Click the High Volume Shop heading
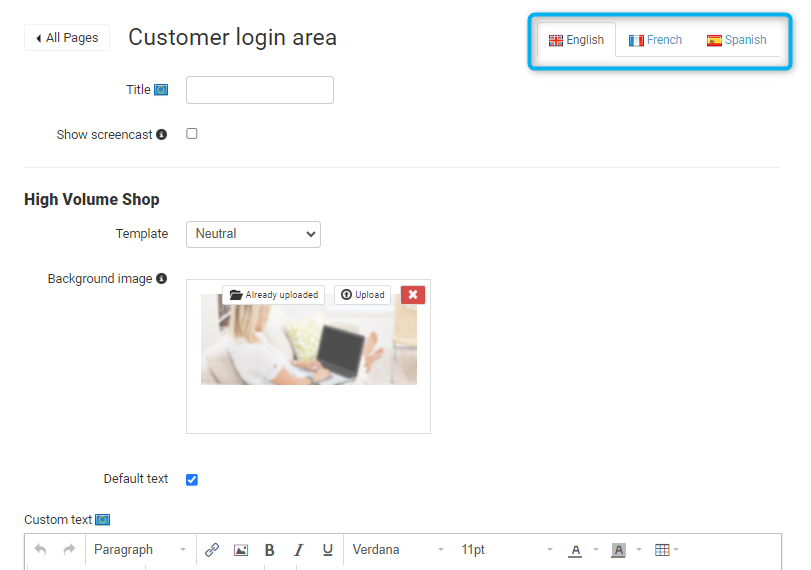The image size is (811, 570). 92,199
